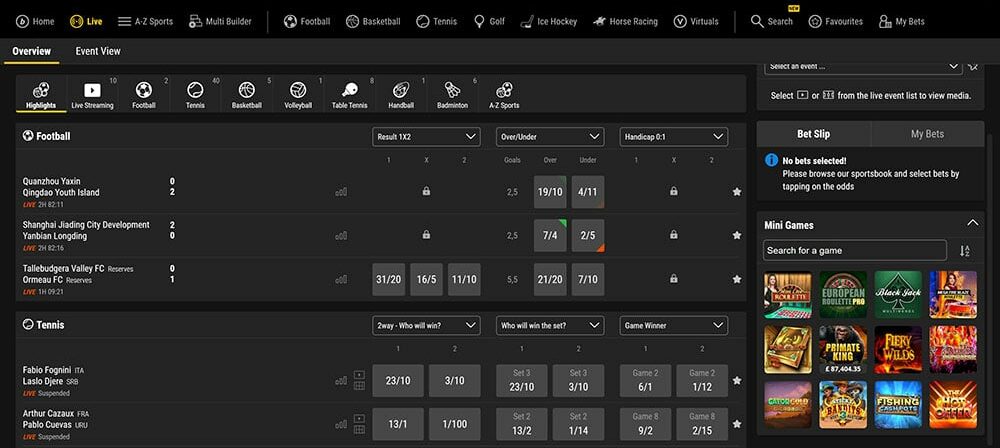Favourite the Quanzhou Yaxin match
Image resolution: width=1000 pixels, height=448 pixels.
coord(737,191)
